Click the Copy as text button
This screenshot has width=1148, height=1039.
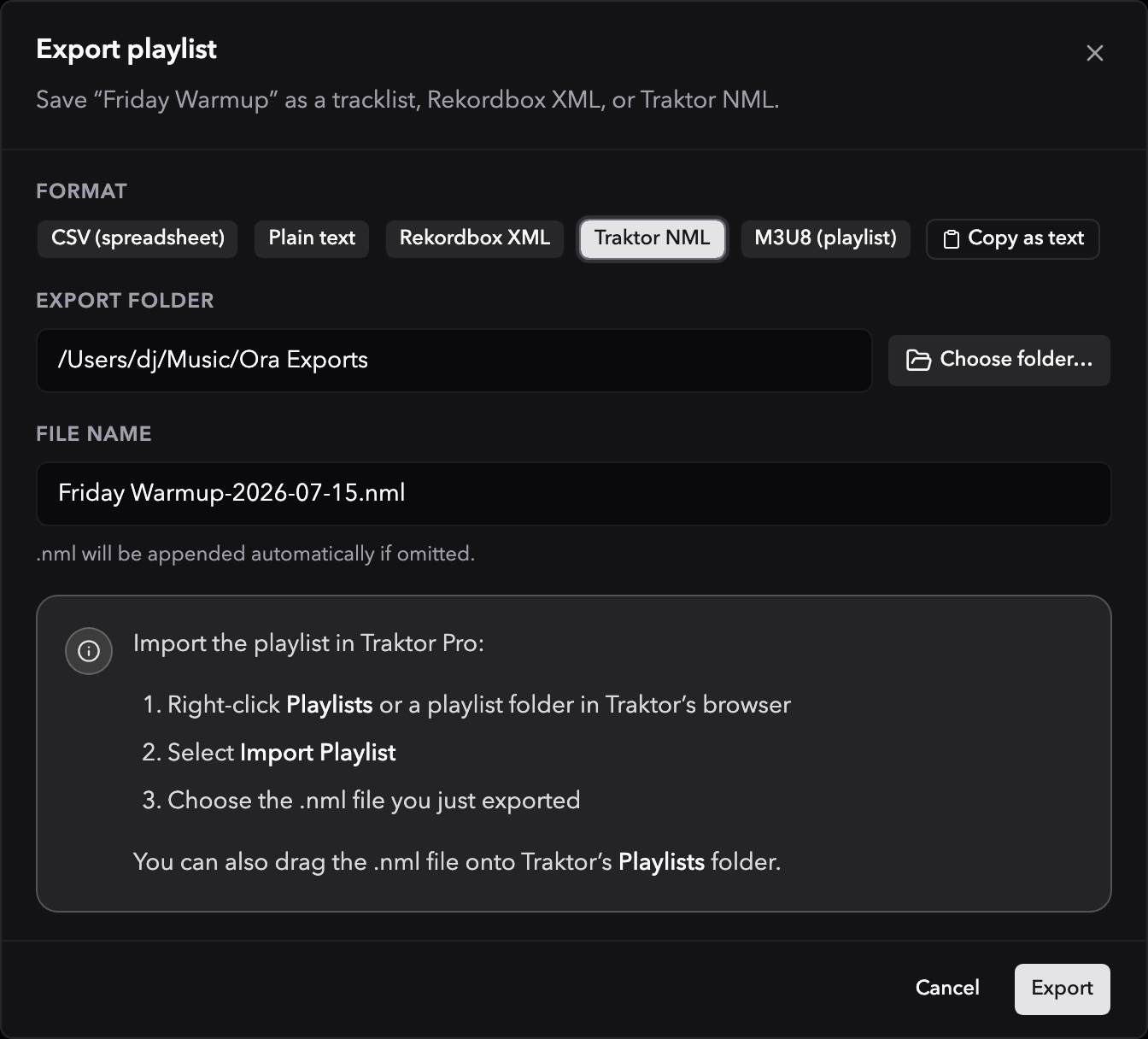1013,239
